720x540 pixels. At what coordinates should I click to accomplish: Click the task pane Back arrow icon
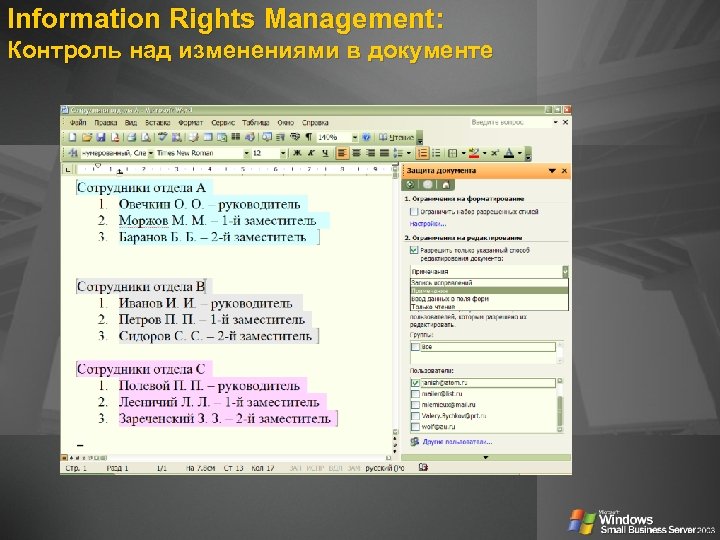tap(410, 185)
